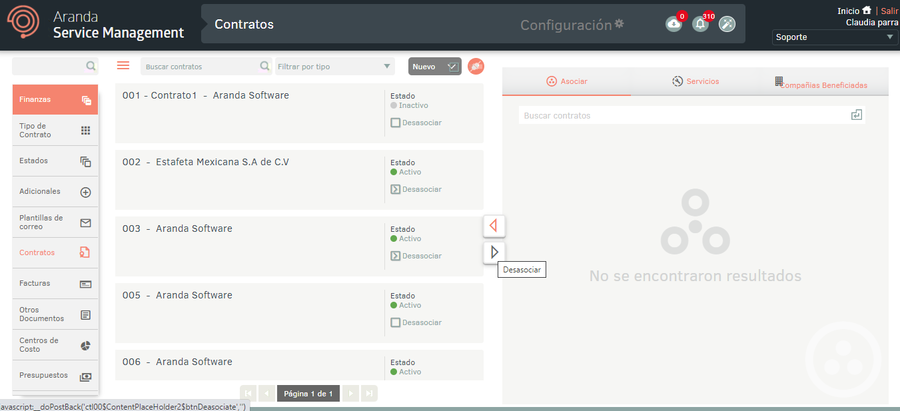The width and height of the screenshot is (900, 411).
Task: Click the Otros Documentos page icon
Action: coord(86,315)
